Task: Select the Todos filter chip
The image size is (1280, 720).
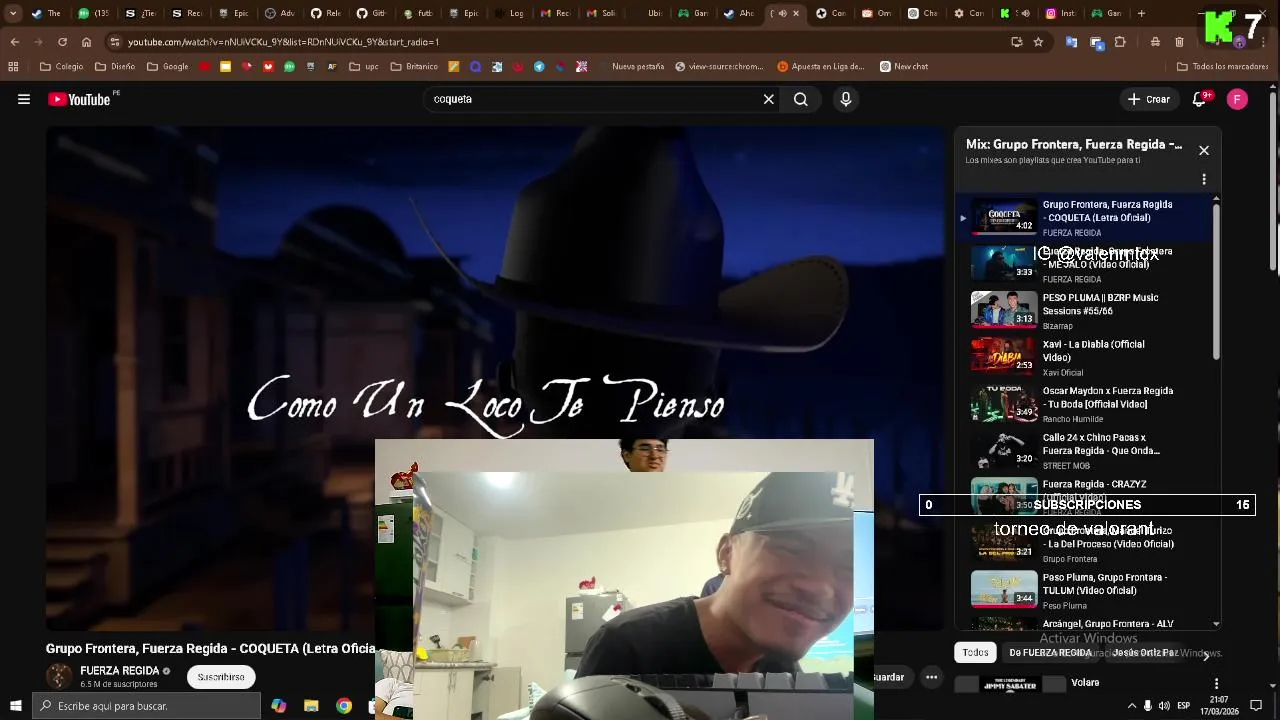Action: tap(975, 652)
